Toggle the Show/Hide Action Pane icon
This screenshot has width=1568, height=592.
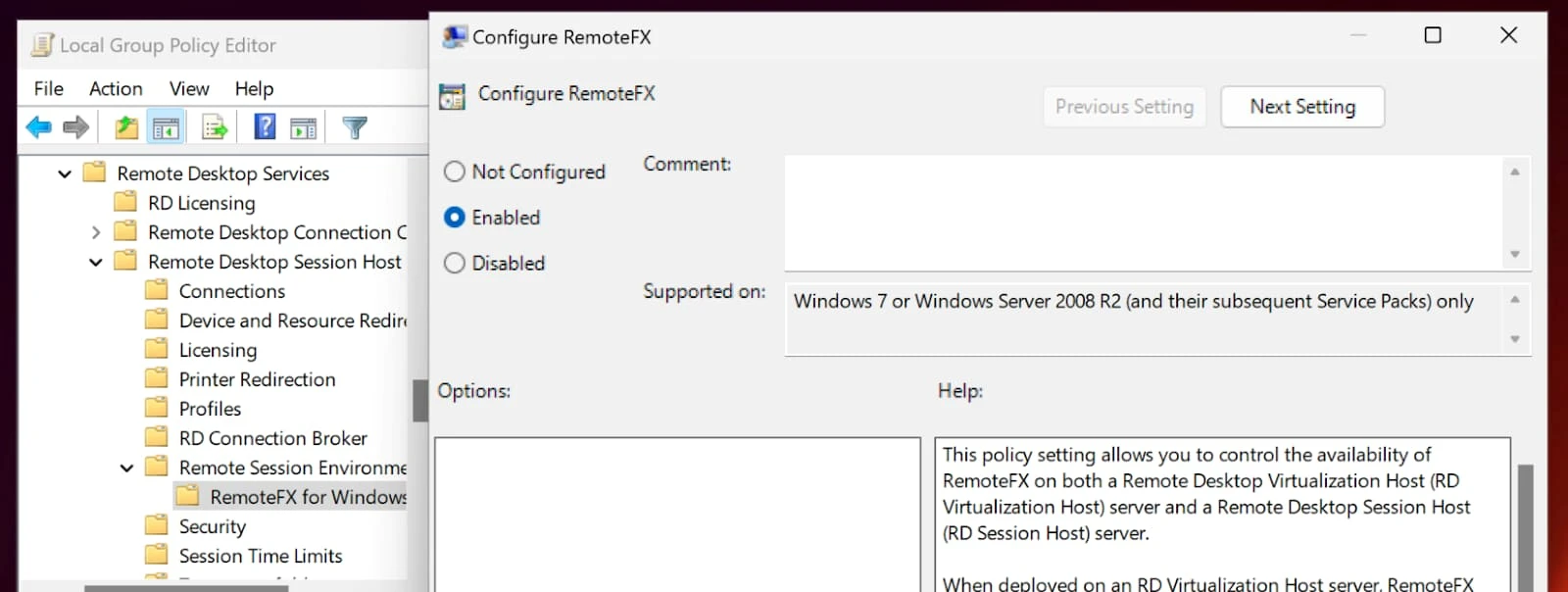[x=304, y=127]
